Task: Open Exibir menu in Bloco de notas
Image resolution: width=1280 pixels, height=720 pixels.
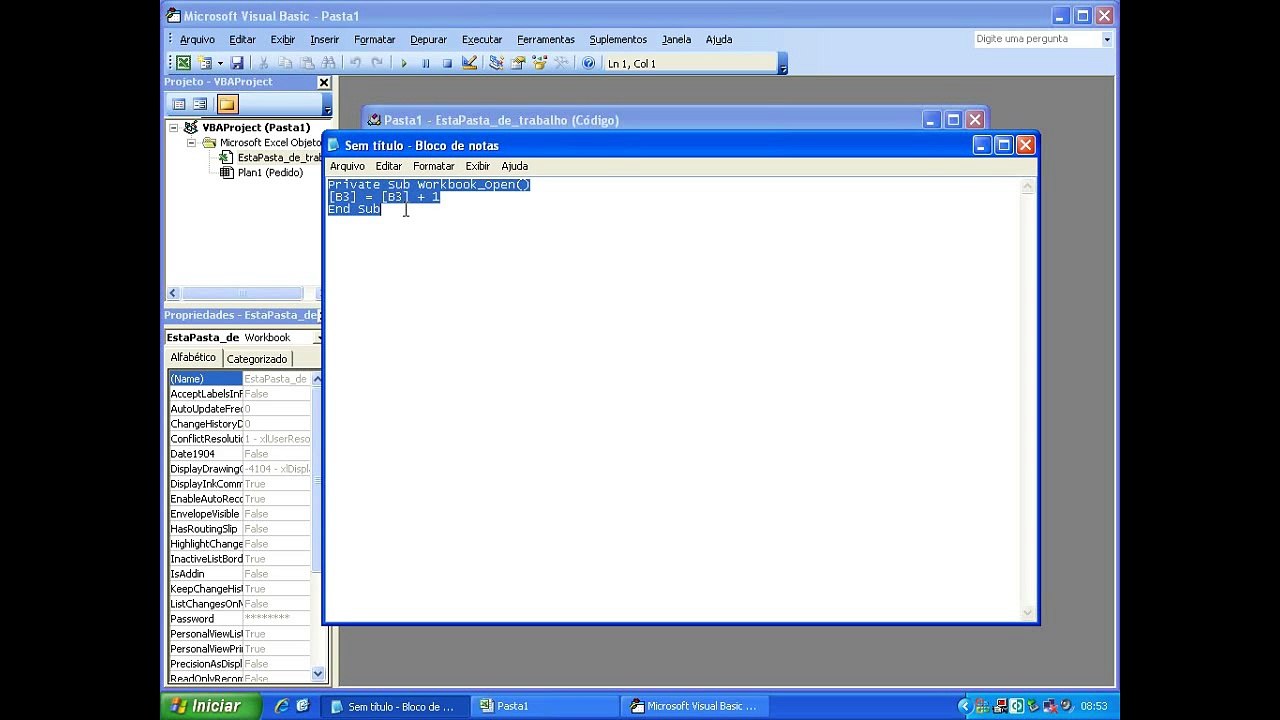Action: pos(478,166)
